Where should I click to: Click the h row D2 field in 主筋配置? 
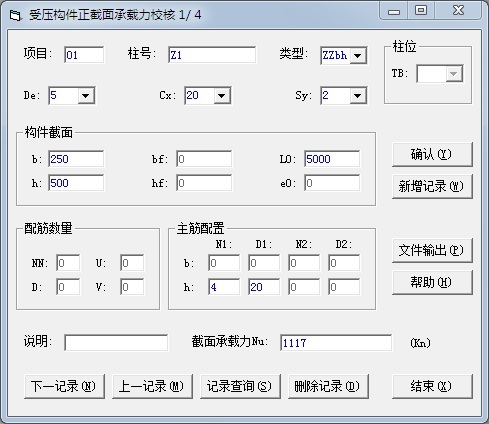pyautogui.click(x=344, y=287)
